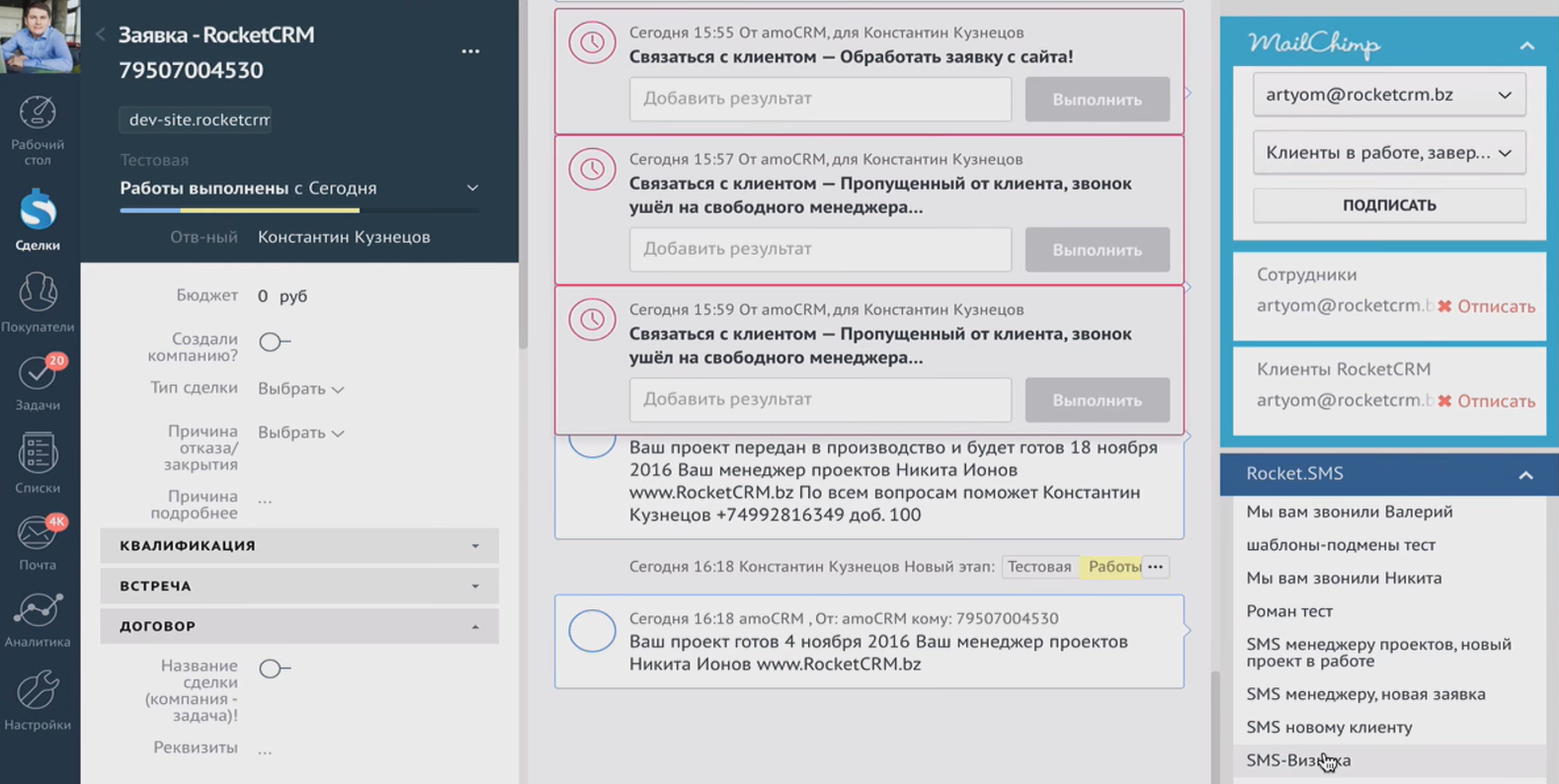Click the Реквизиты field placeholder
Screen dimensions: 1559x784
[265, 750]
